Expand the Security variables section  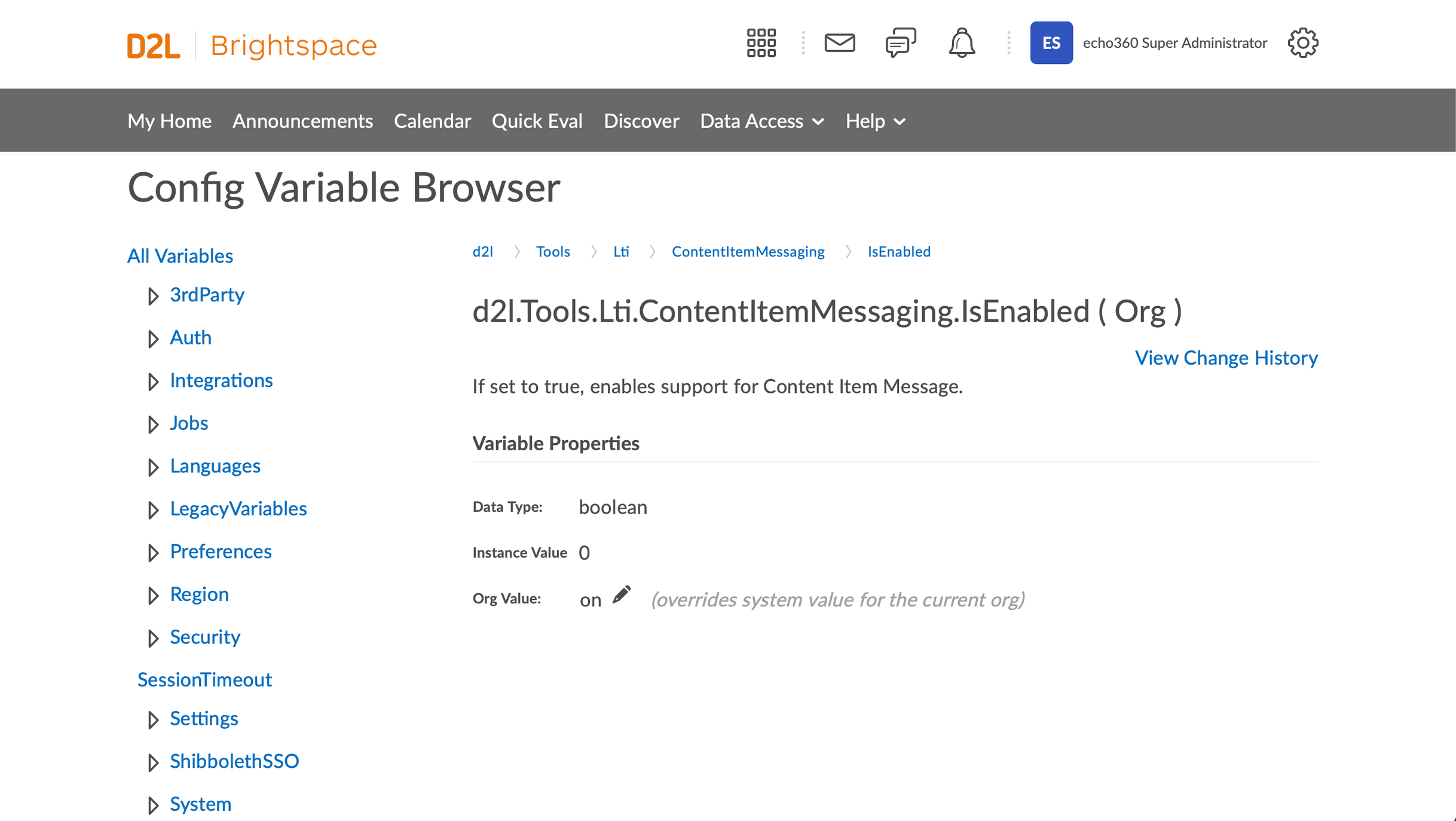coord(154,636)
